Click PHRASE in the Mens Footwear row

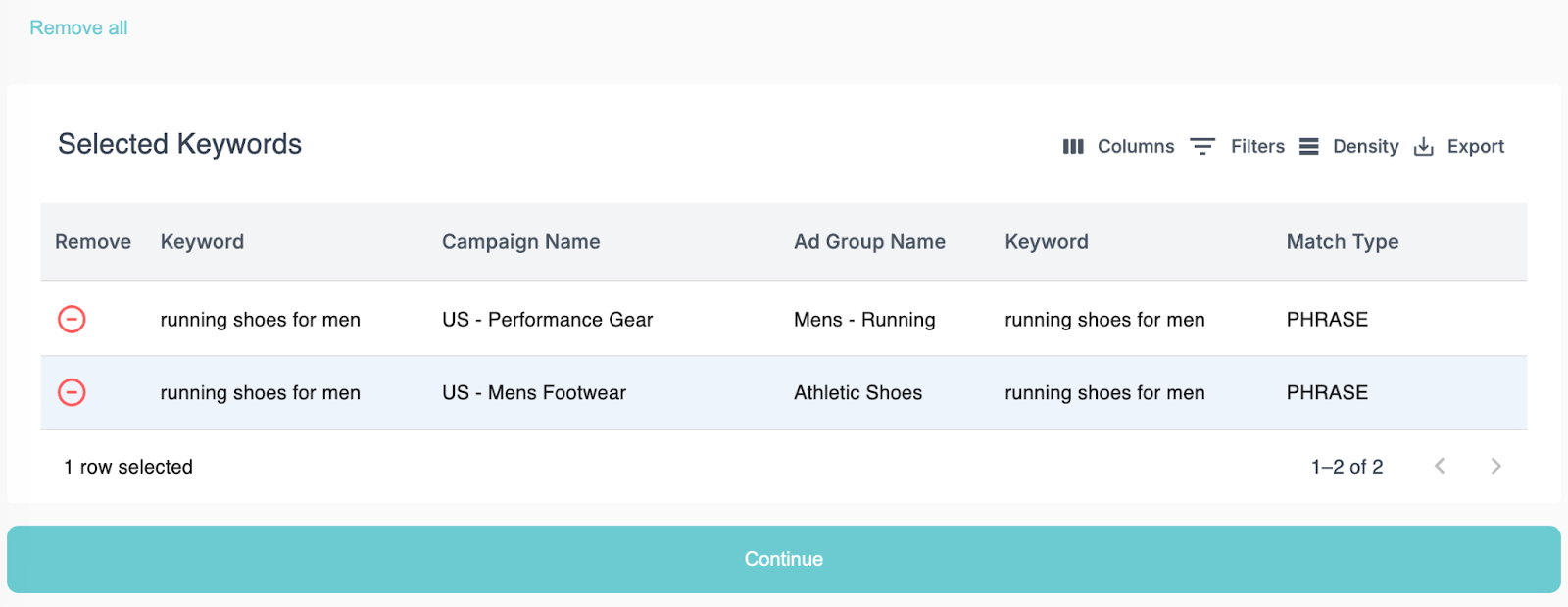(x=1327, y=392)
